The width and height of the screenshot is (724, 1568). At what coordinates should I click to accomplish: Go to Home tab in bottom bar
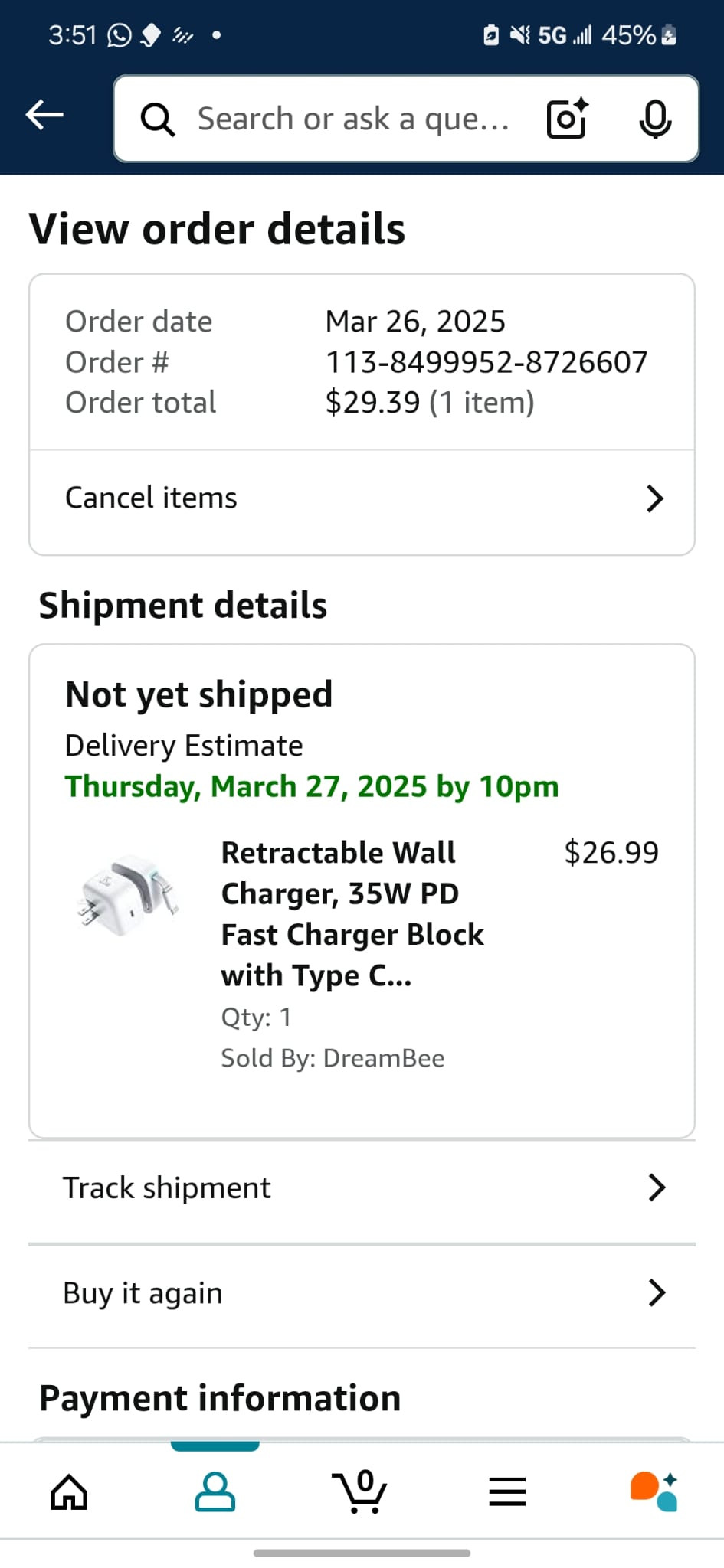[x=69, y=1491]
